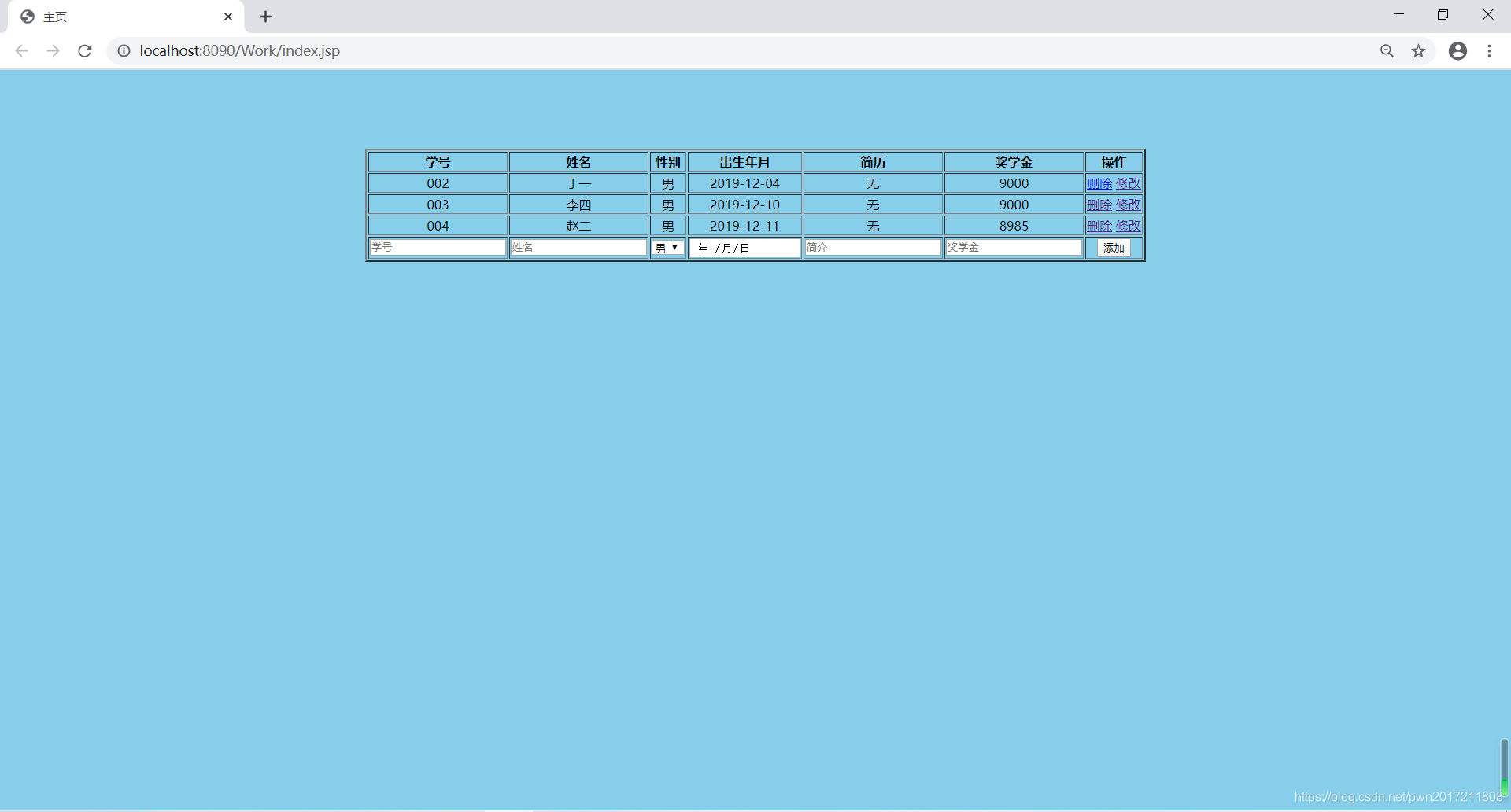Click the 学号 column header
Viewport: 1511px width, 812px height.
coord(438,162)
